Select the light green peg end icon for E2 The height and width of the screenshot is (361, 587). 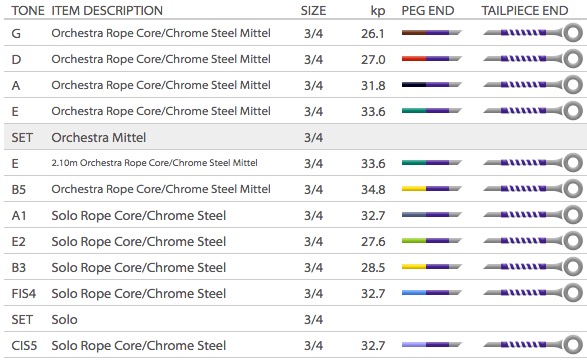click(432, 241)
